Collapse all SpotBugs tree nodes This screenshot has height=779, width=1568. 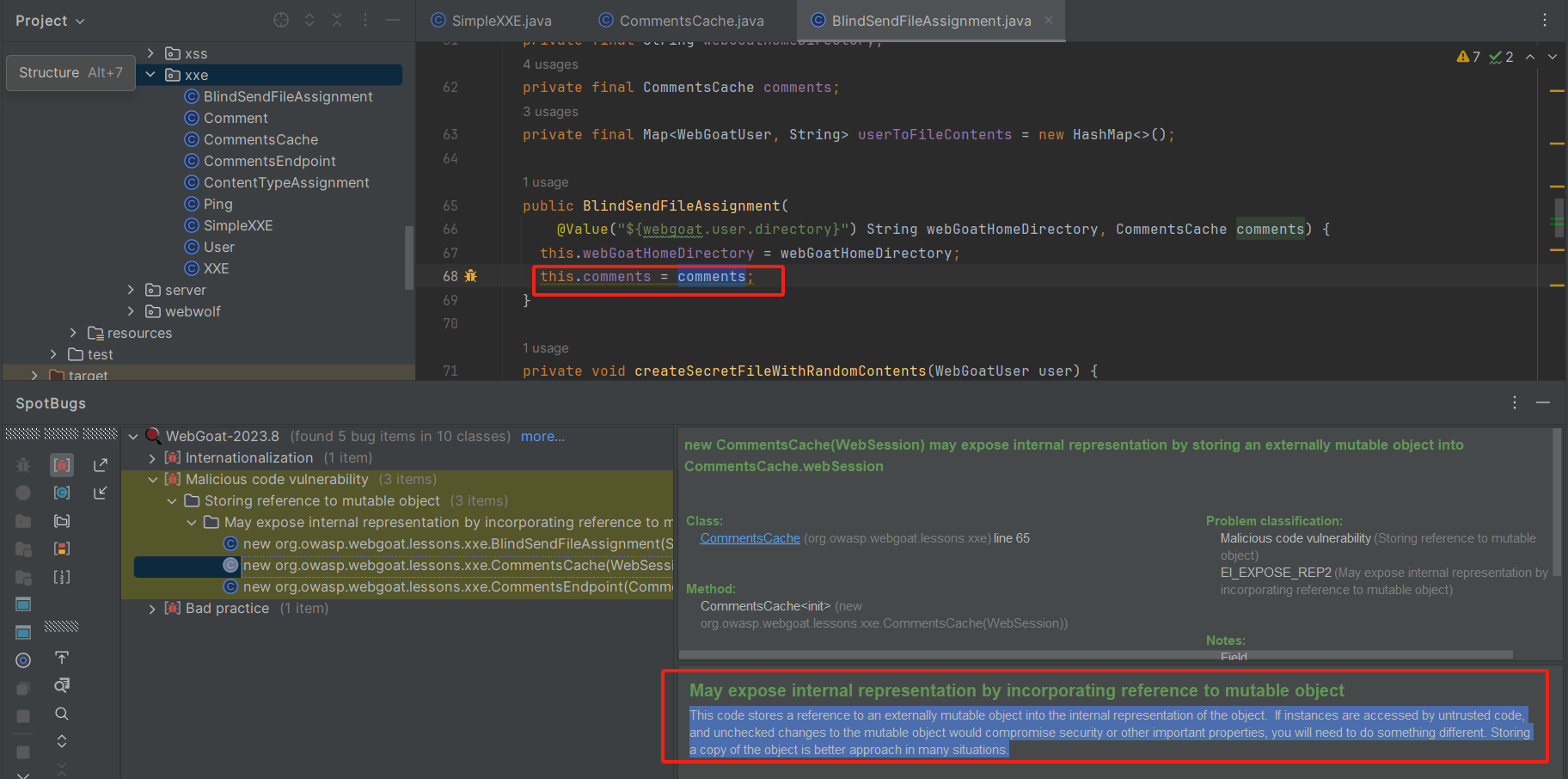[x=101, y=493]
